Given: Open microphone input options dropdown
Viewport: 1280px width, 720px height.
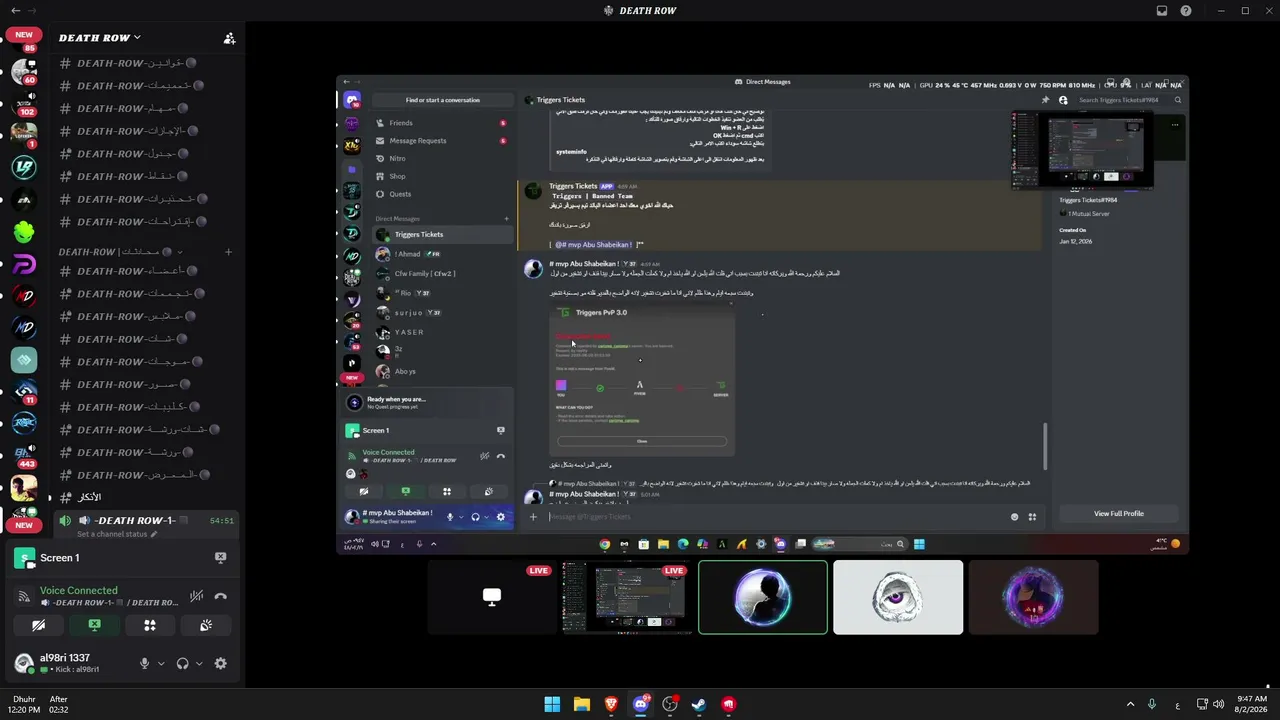Looking at the screenshot, I should point(161,663).
